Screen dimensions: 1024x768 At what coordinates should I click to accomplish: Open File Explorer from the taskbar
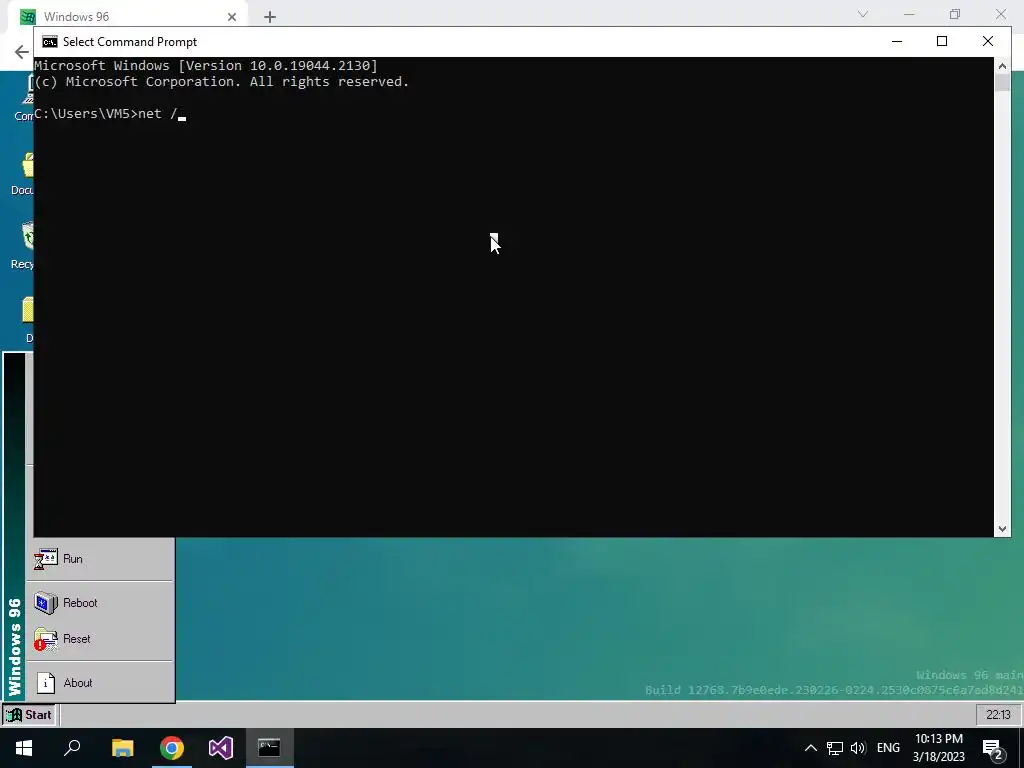pos(122,748)
